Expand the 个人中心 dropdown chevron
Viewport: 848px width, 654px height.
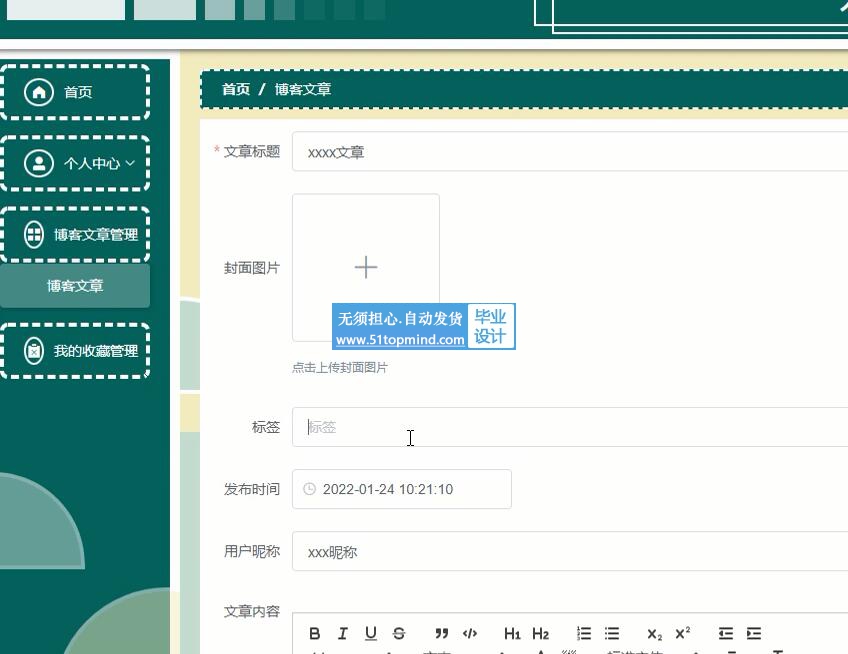tap(130, 163)
